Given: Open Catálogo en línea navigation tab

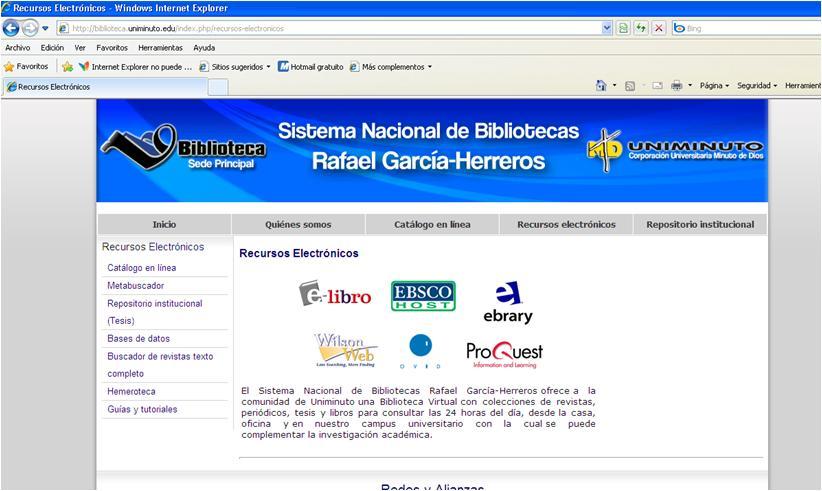Looking at the screenshot, I should point(432,224).
